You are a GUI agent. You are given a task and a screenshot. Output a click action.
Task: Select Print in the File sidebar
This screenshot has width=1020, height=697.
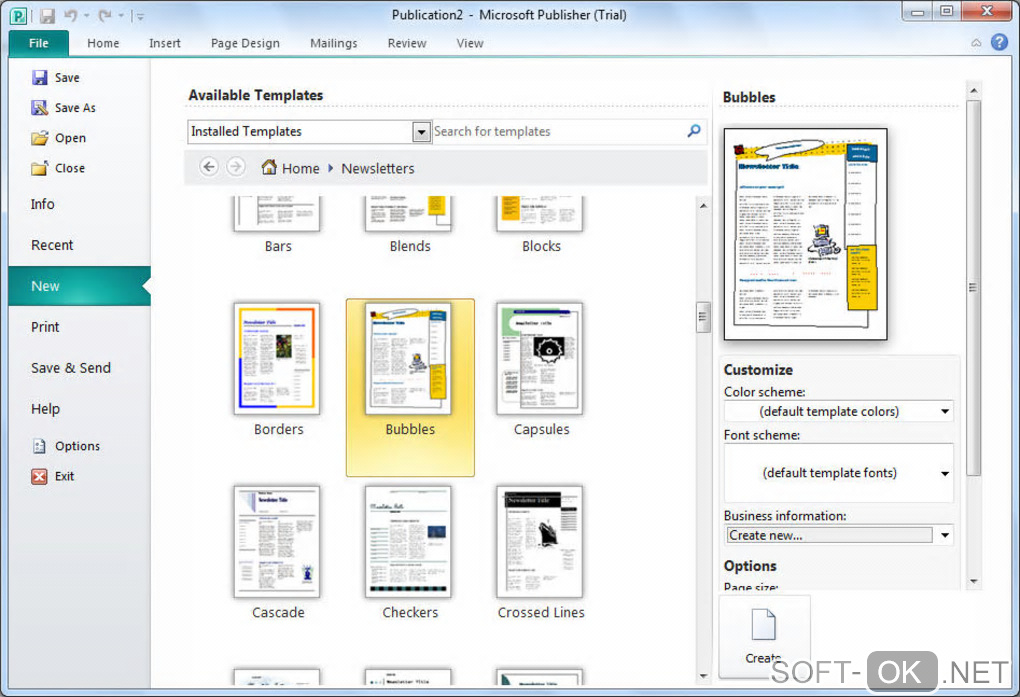click(x=45, y=327)
